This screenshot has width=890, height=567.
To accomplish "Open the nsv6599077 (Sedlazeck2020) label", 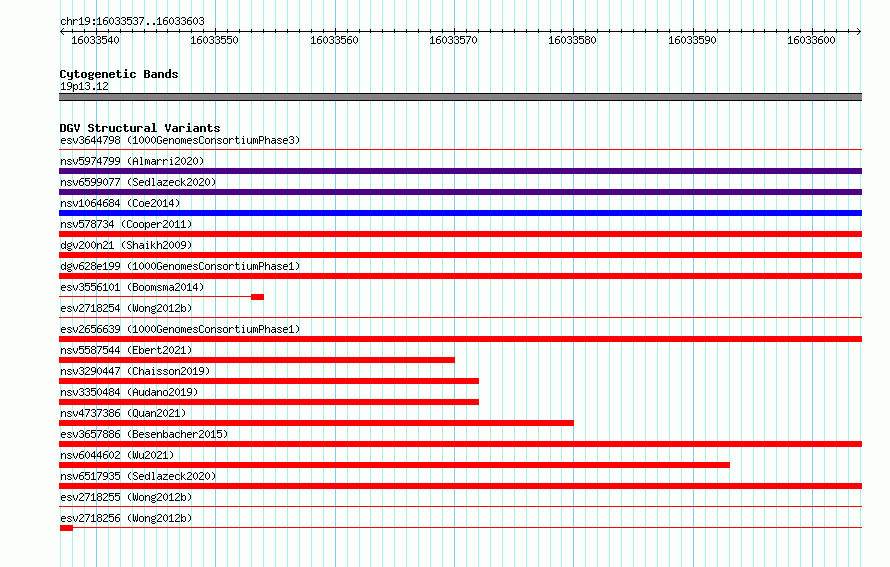I will (138, 182).
